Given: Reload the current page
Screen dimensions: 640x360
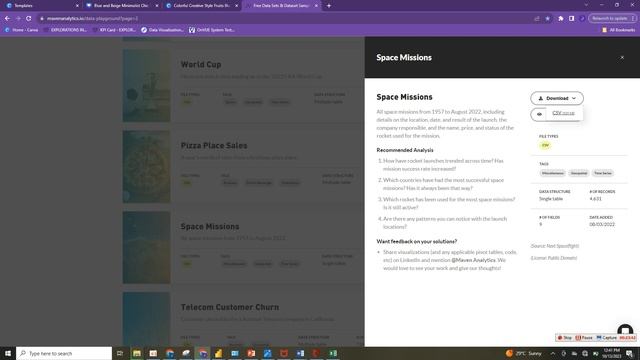Looking at the screenshot, I should pos(29,18).
